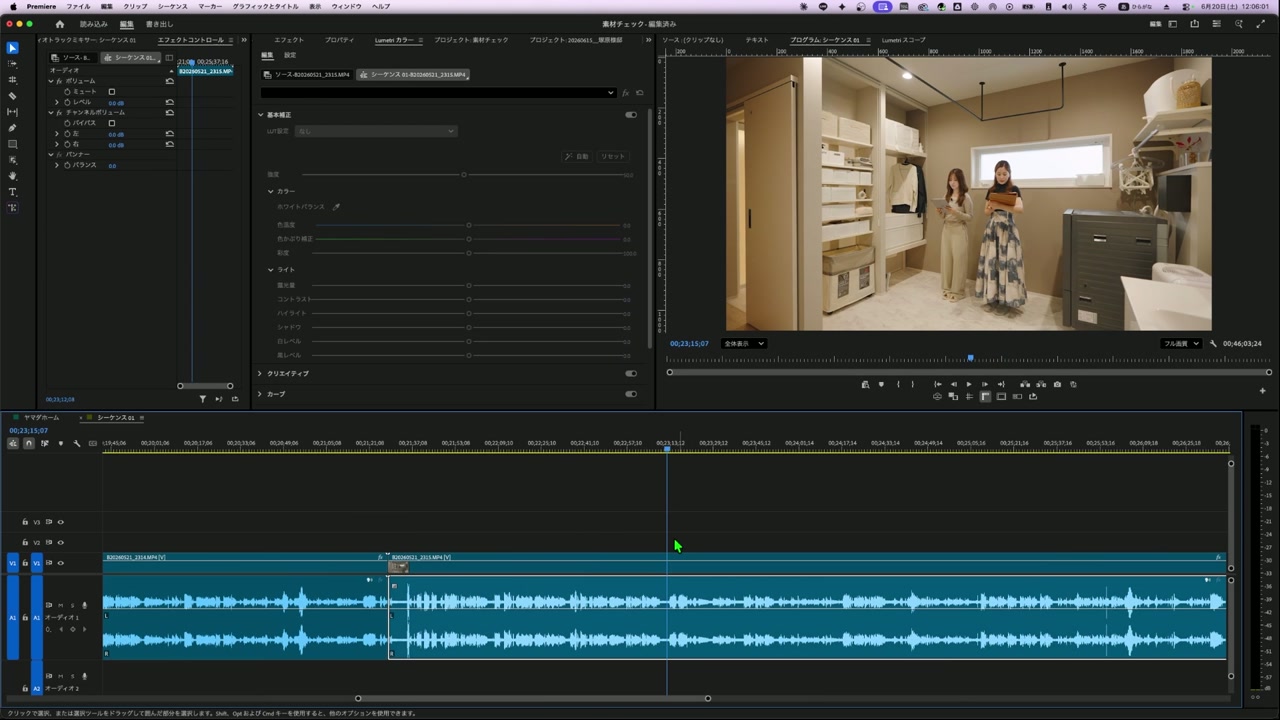This screenshot has width=1280, height=720.
Task: Open the シーケンス menu
Action: (x=172, y=6)
